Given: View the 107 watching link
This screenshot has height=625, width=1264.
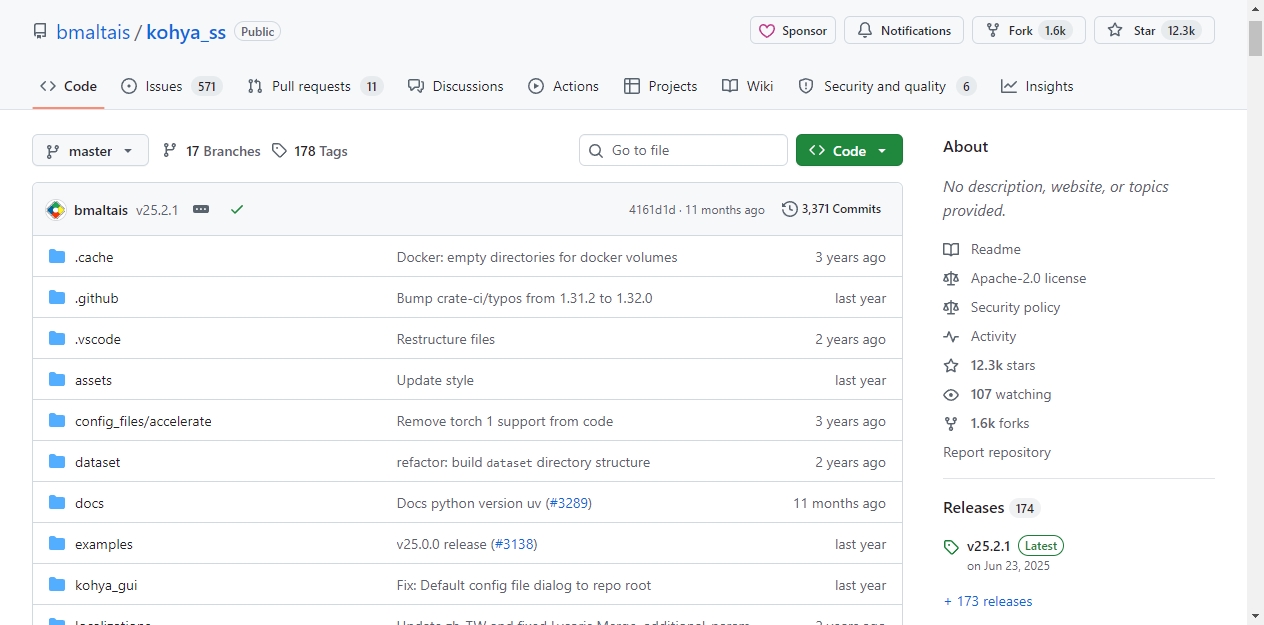Looking at the screenshot, I should point(997,394).
